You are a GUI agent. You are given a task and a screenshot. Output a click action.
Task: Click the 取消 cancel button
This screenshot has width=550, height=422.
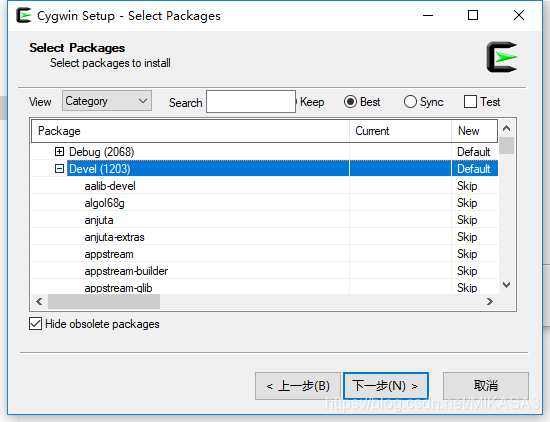tap(486, 386)
